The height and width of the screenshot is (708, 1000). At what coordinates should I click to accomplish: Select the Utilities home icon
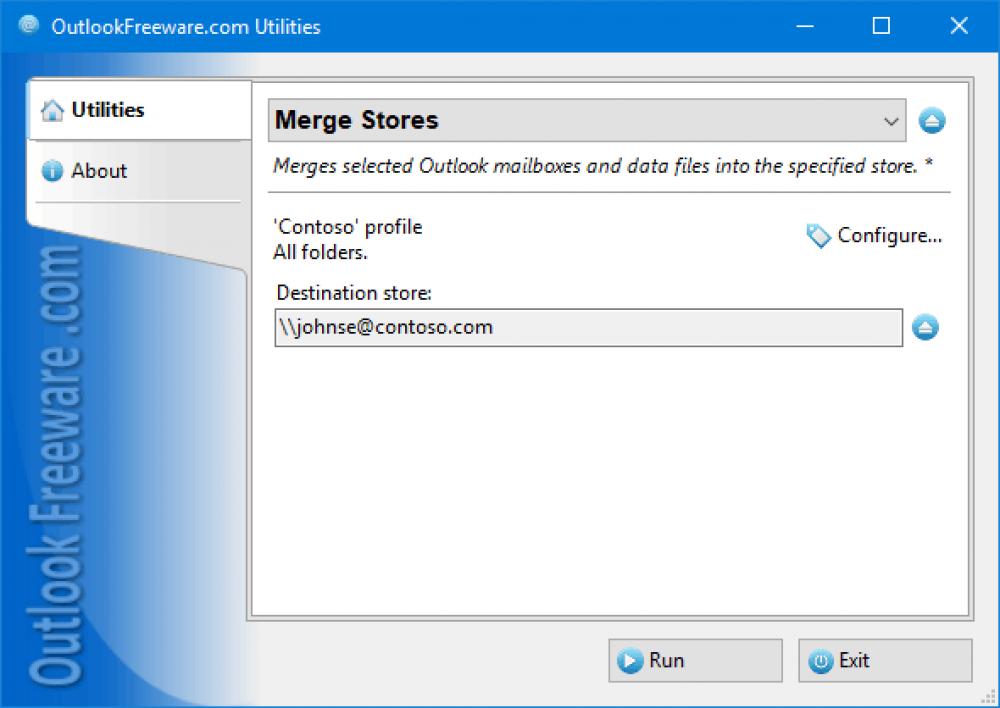coord(52,110)
